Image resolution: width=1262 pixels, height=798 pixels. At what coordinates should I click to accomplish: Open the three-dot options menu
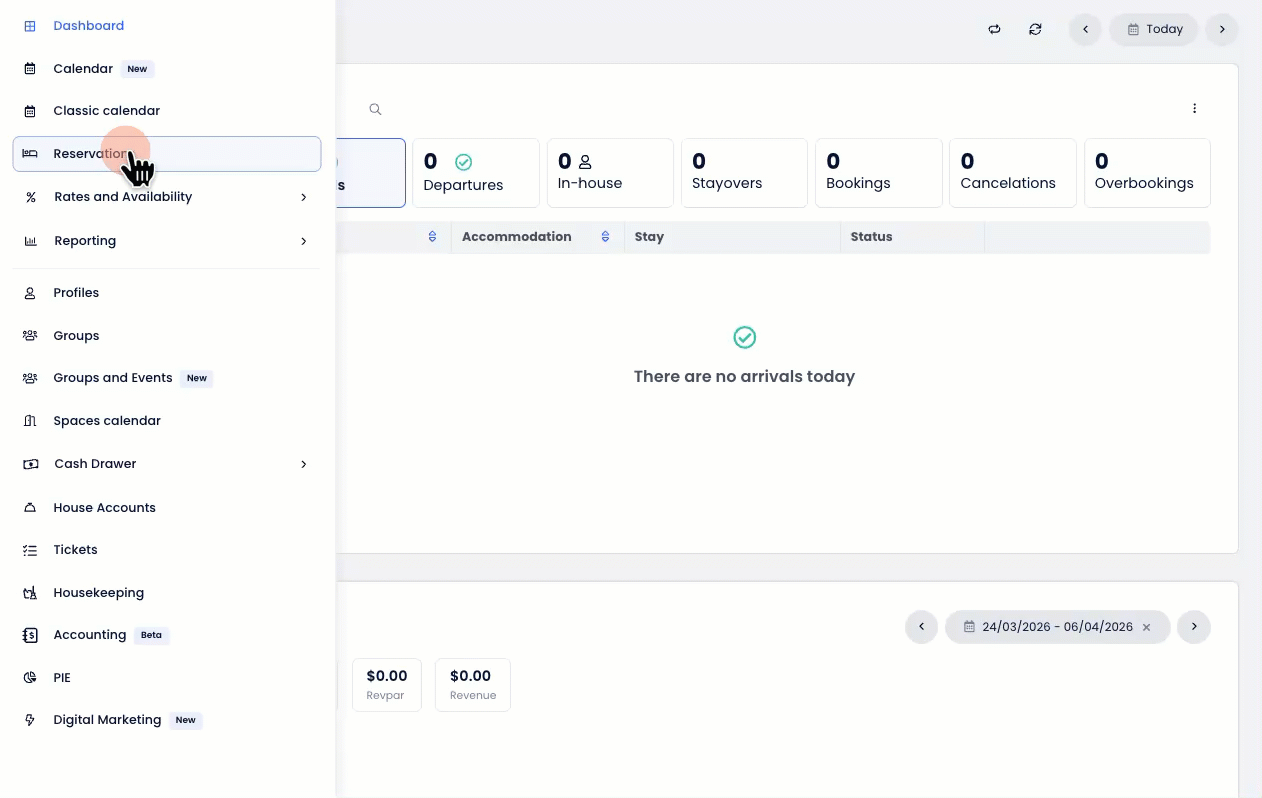point(1194,109)
